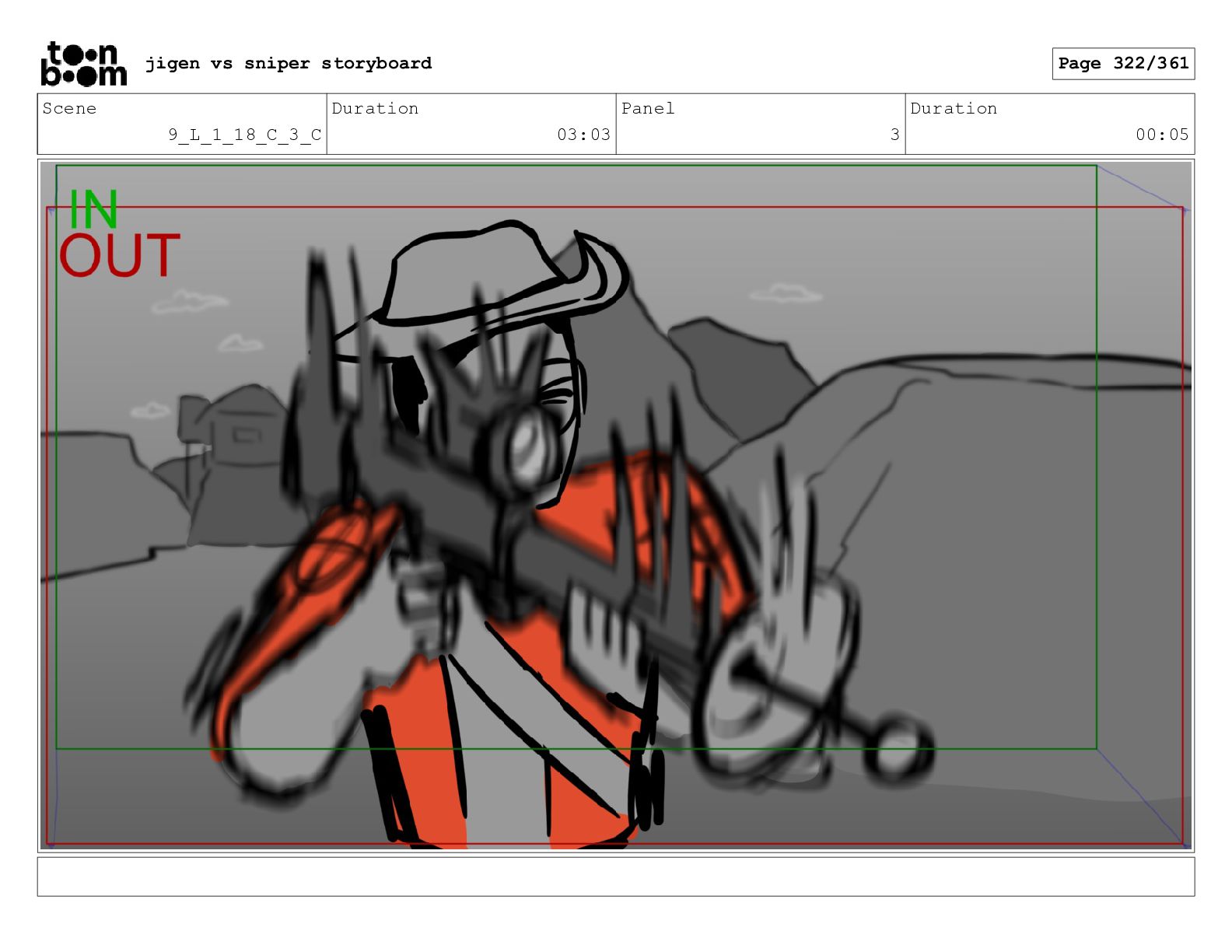
Task: Select the scene name "9_L_1_18_C_3_C"
Action: click(x=245, y=135)
